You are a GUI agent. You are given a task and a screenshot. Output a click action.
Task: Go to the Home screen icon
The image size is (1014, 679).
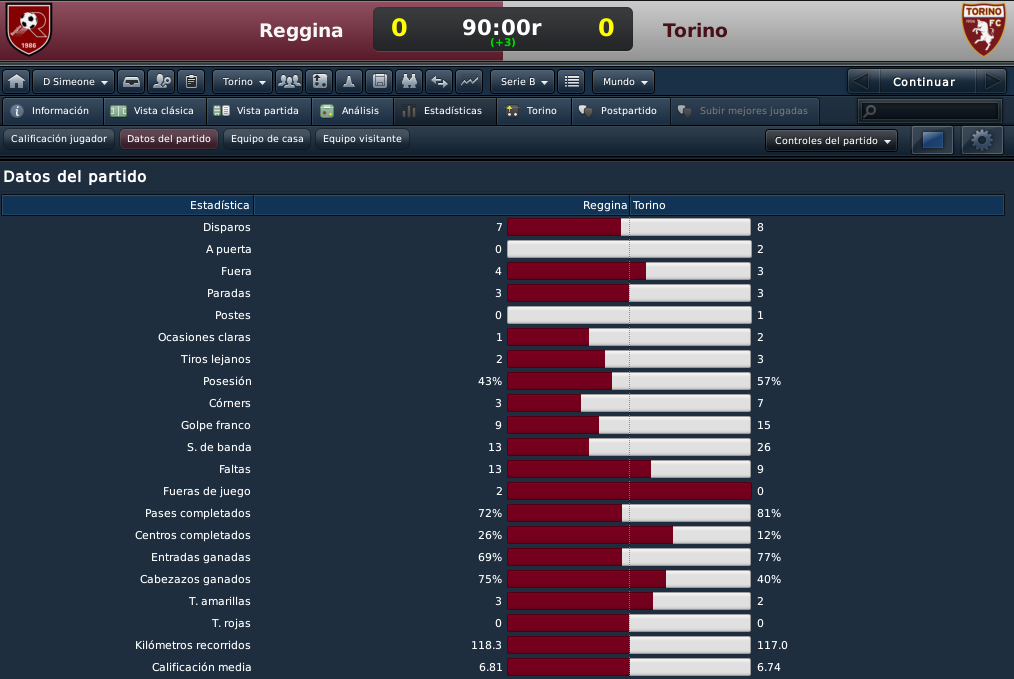pyautogui.click(x=17, y=81)
